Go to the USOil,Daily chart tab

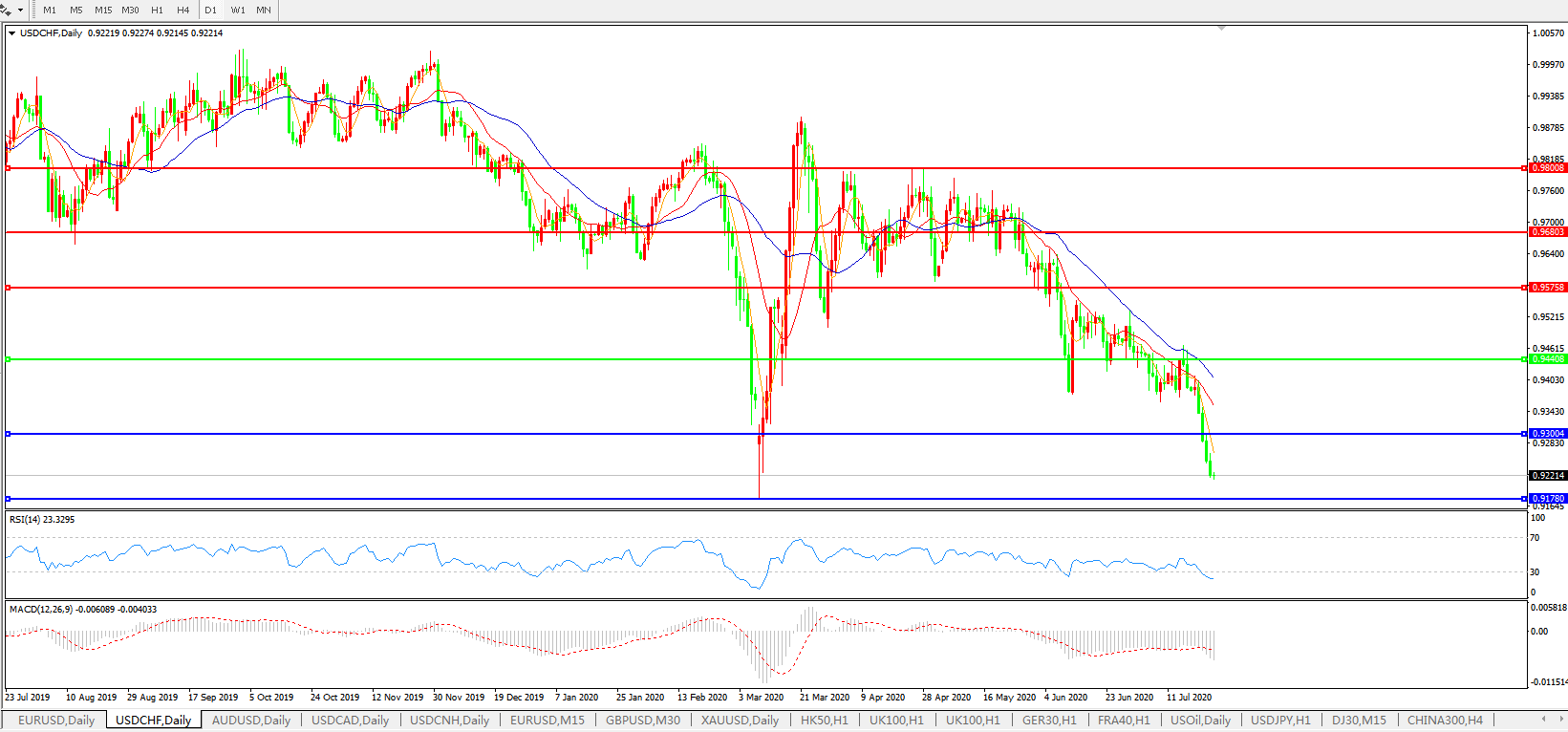coord(1200,721)
